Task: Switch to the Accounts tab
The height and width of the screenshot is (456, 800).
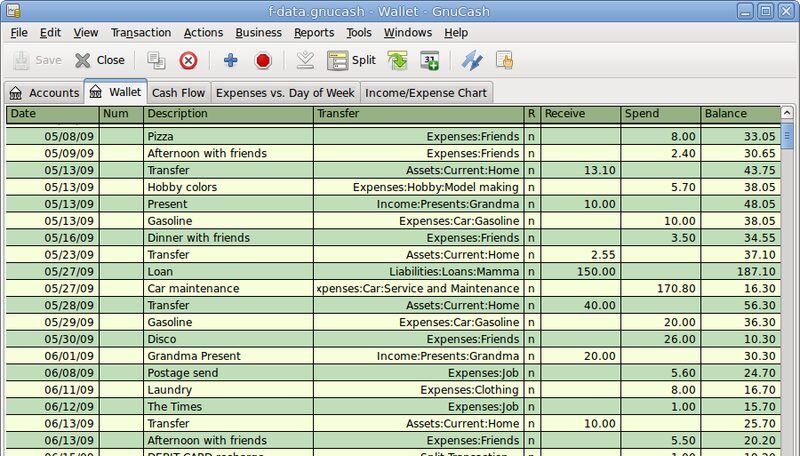Action: coord(44,93)
